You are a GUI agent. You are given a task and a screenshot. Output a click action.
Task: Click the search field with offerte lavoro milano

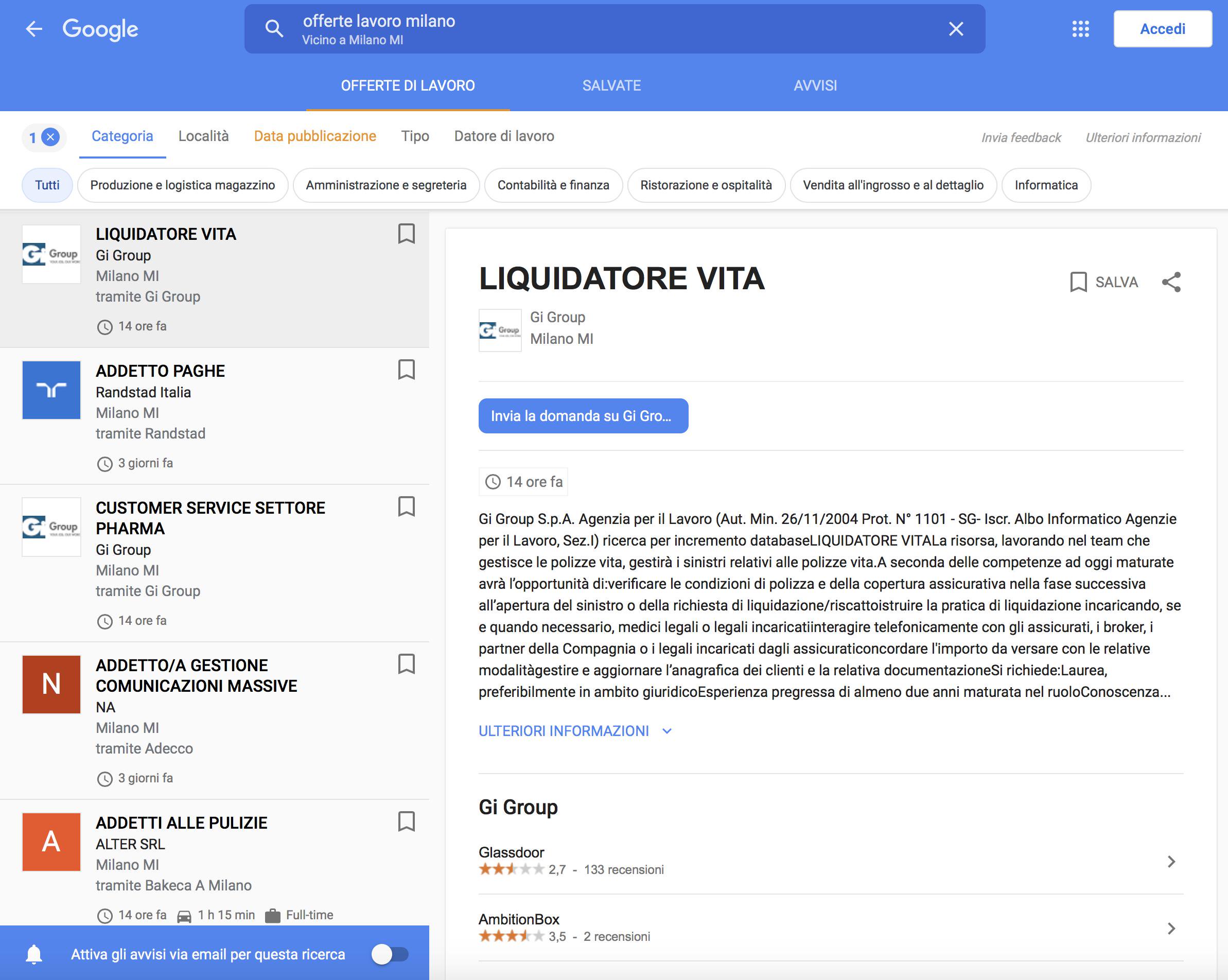pyautogui.click(x=615, y=29)
